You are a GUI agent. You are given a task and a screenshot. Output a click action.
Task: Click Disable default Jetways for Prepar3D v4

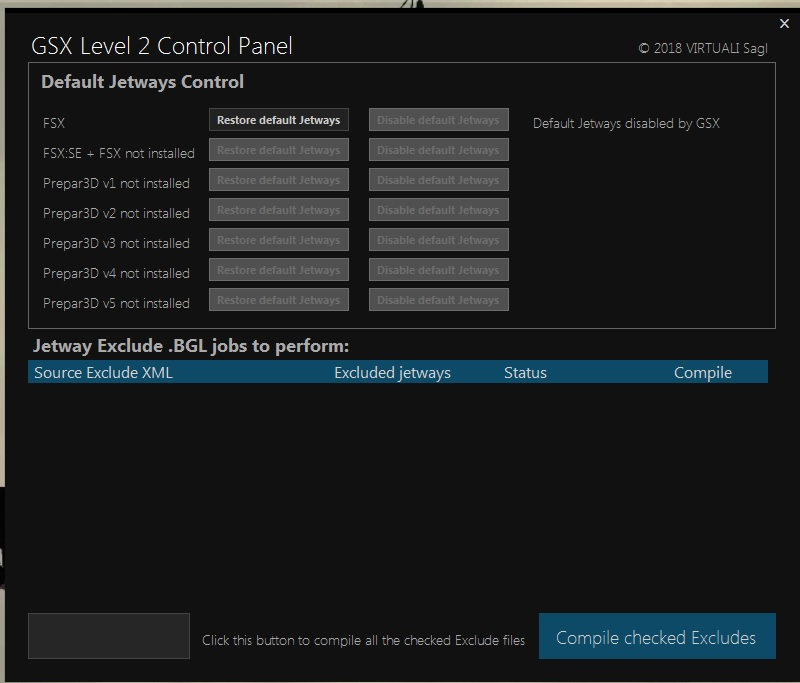point(438,270)
